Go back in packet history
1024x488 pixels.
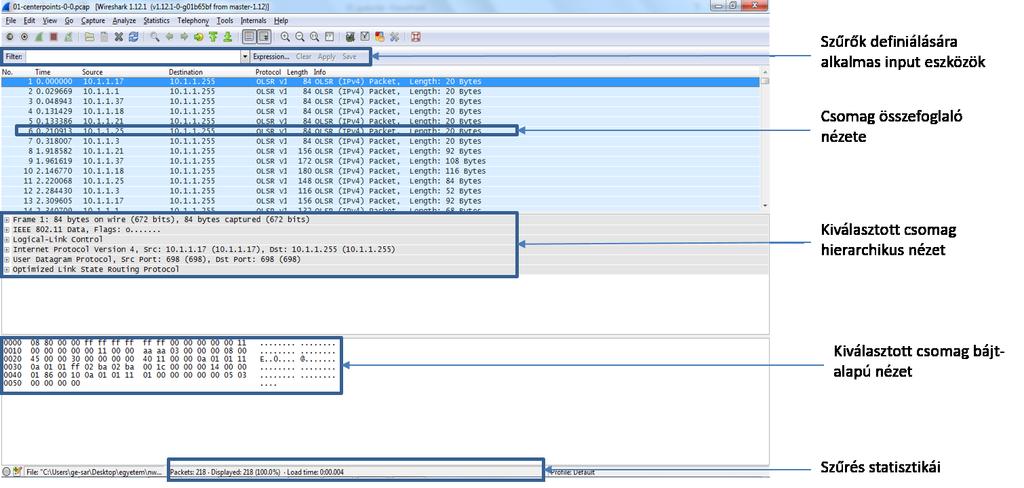(x=169, y=37)
